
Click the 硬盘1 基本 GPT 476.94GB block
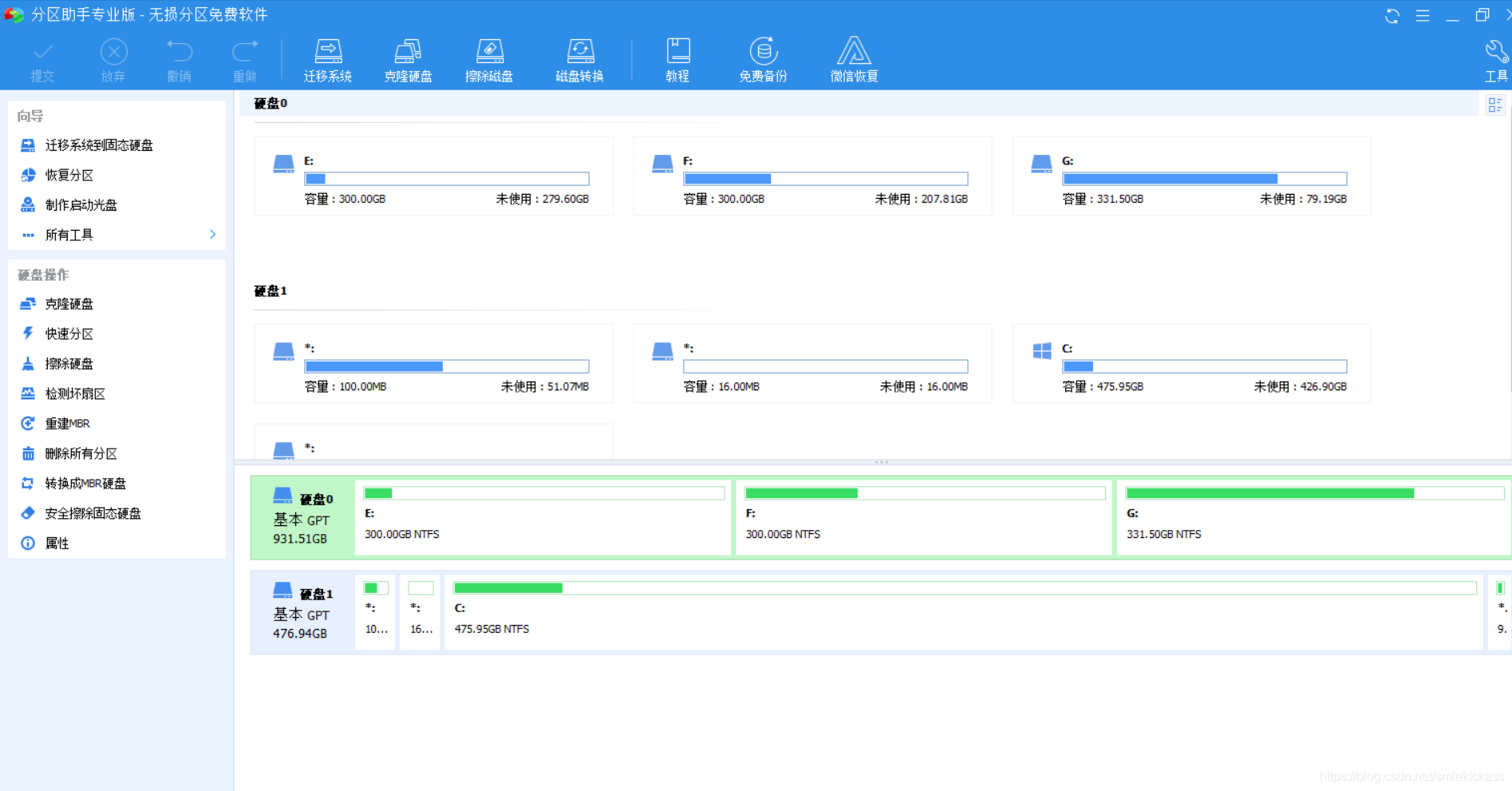[302, 612]
